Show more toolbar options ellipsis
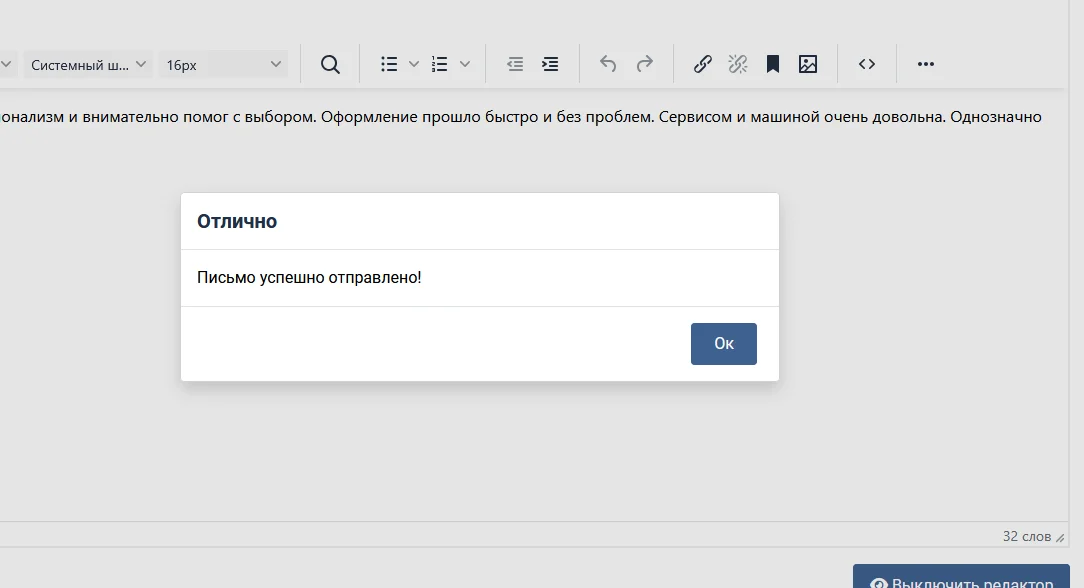The image size is (1084, 588). tap(926, 64)
